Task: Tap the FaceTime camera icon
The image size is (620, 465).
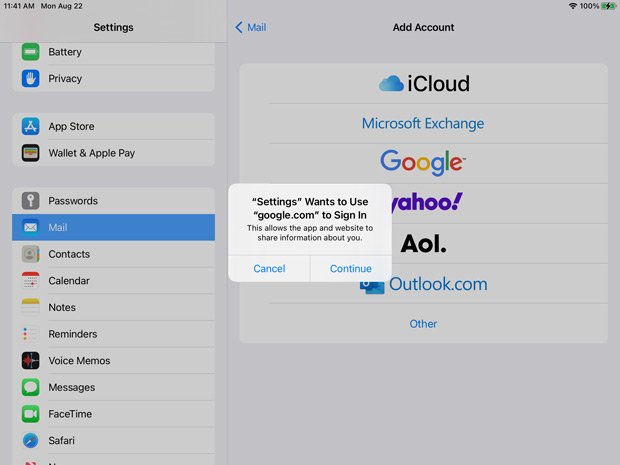Action: click(x=30, y=414)
